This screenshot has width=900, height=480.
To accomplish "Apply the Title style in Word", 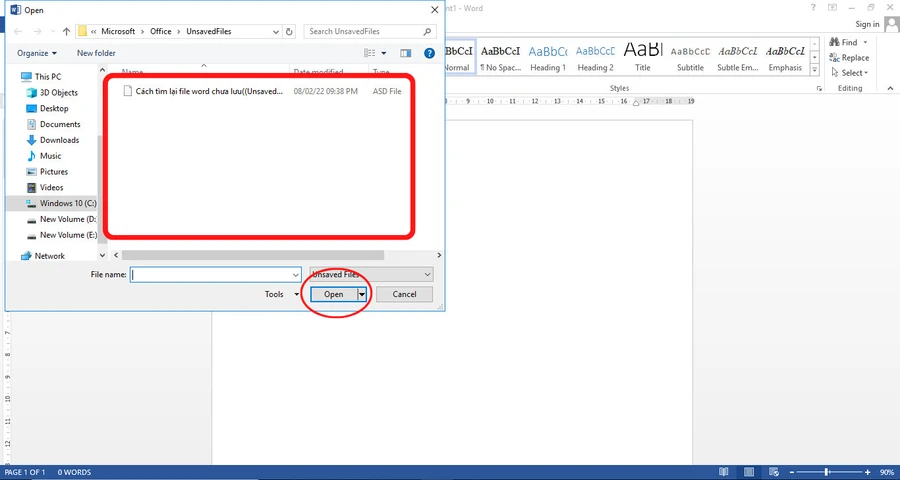I will pyautogui.click(x=643, y=58).
